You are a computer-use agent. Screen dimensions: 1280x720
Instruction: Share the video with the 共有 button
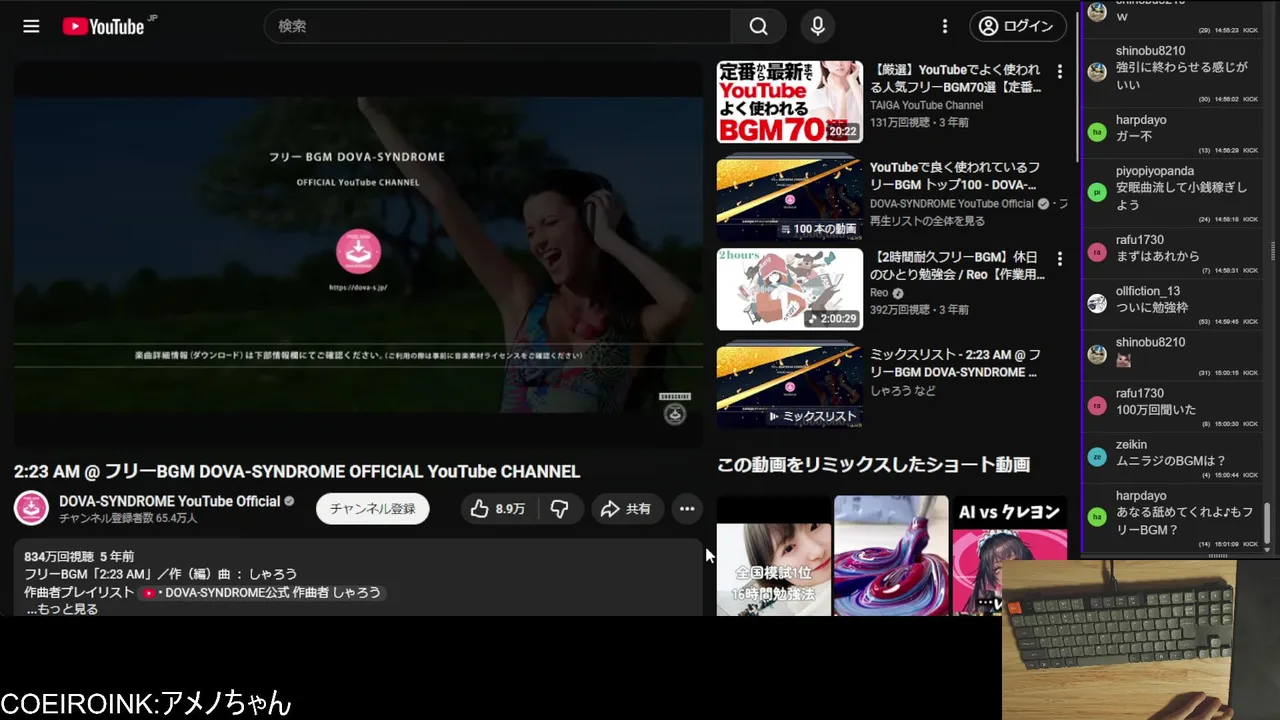click(x=626, y=509)
